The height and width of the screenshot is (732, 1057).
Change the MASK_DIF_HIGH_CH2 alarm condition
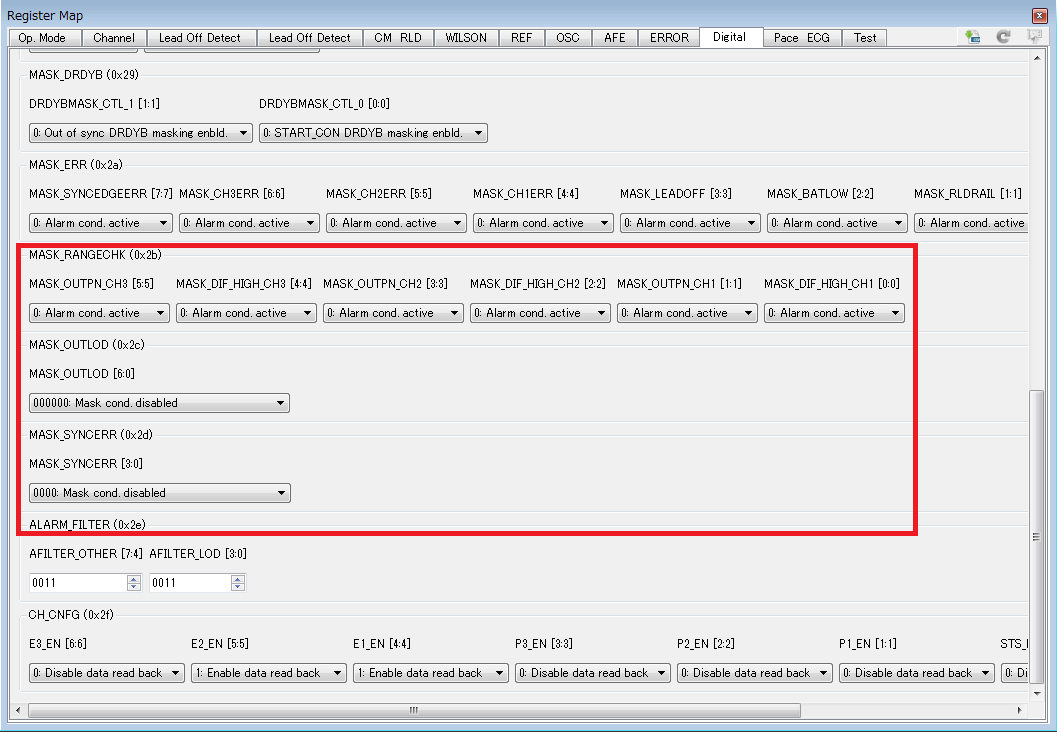click(540, 312)
